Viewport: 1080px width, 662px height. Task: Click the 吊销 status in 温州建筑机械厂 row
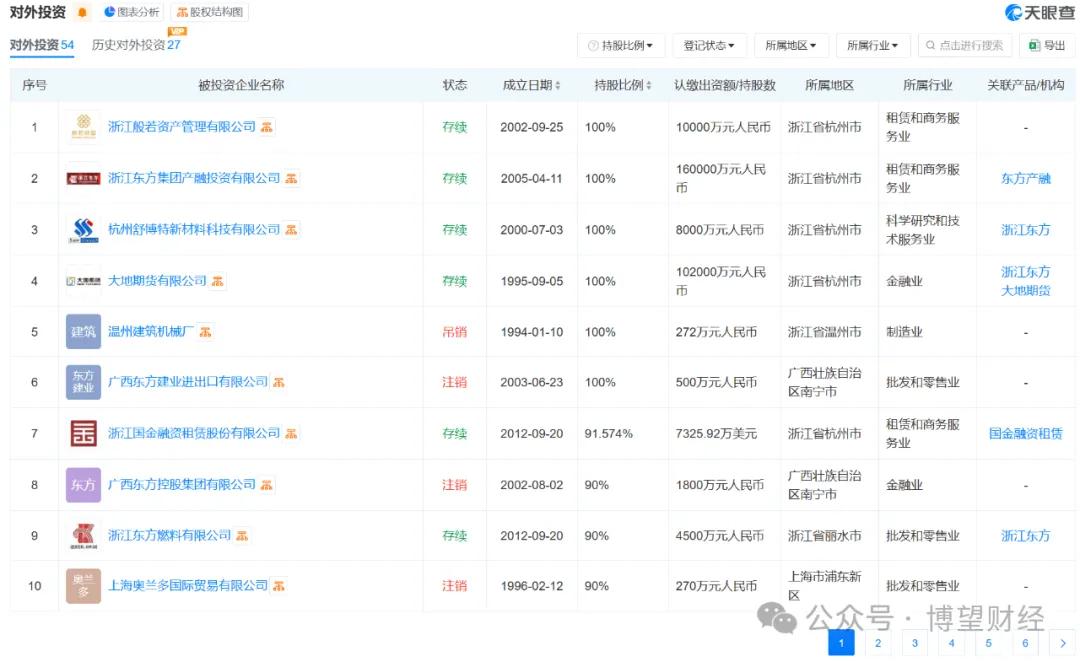click(x=455, y=332)
